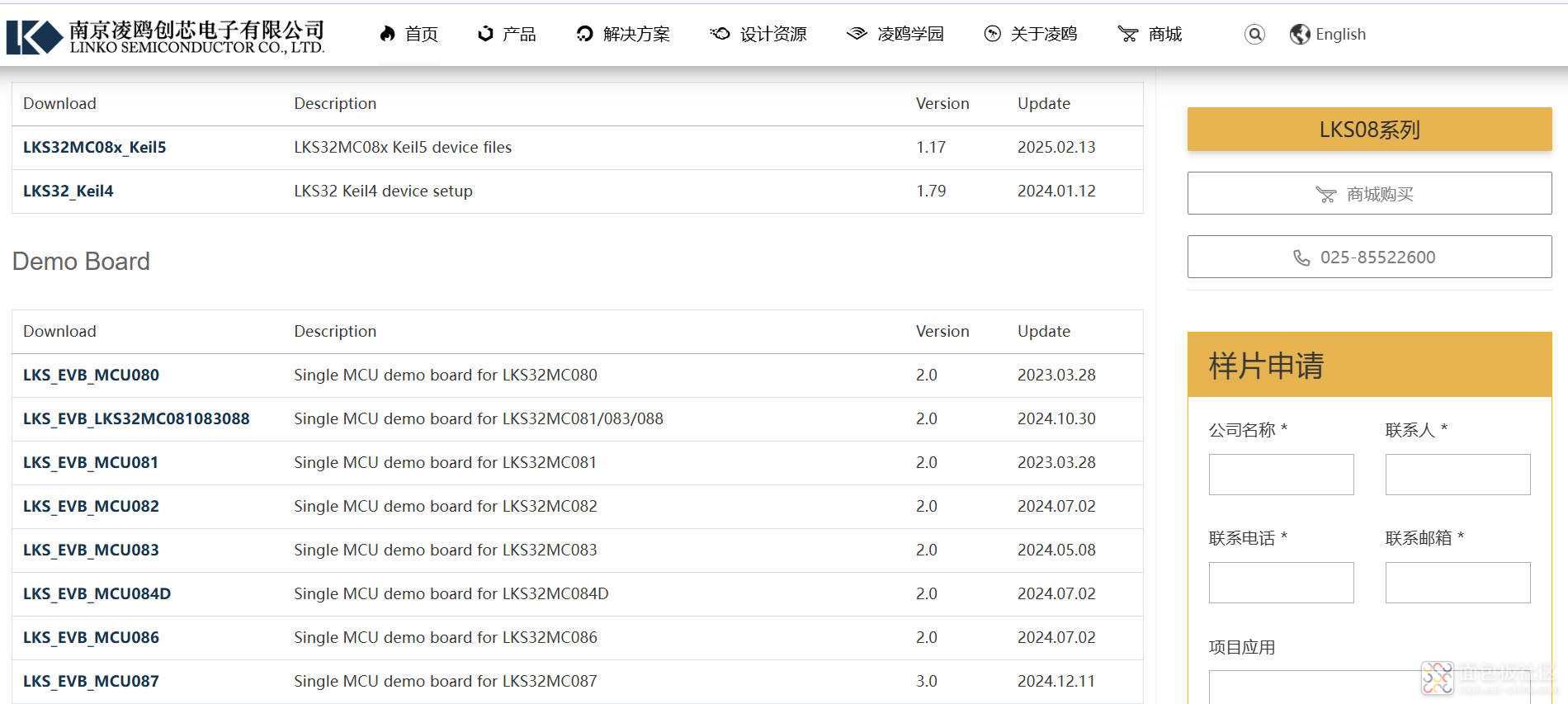Click description 'LKS32MC08x Keil5 device files'

click(x=403, y=147)
